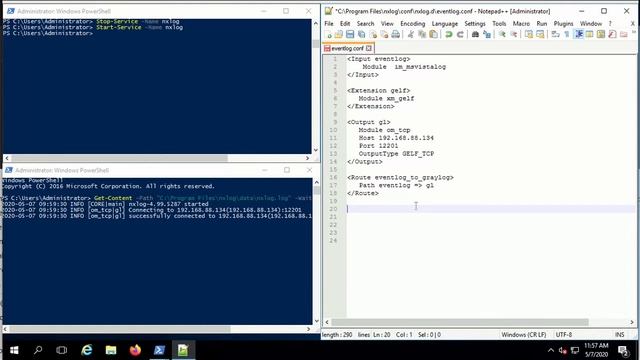The width and height of the screenshot is (640, 360).
Task: Cut selection with the scissors icon
Action: [x=411, y=35]
